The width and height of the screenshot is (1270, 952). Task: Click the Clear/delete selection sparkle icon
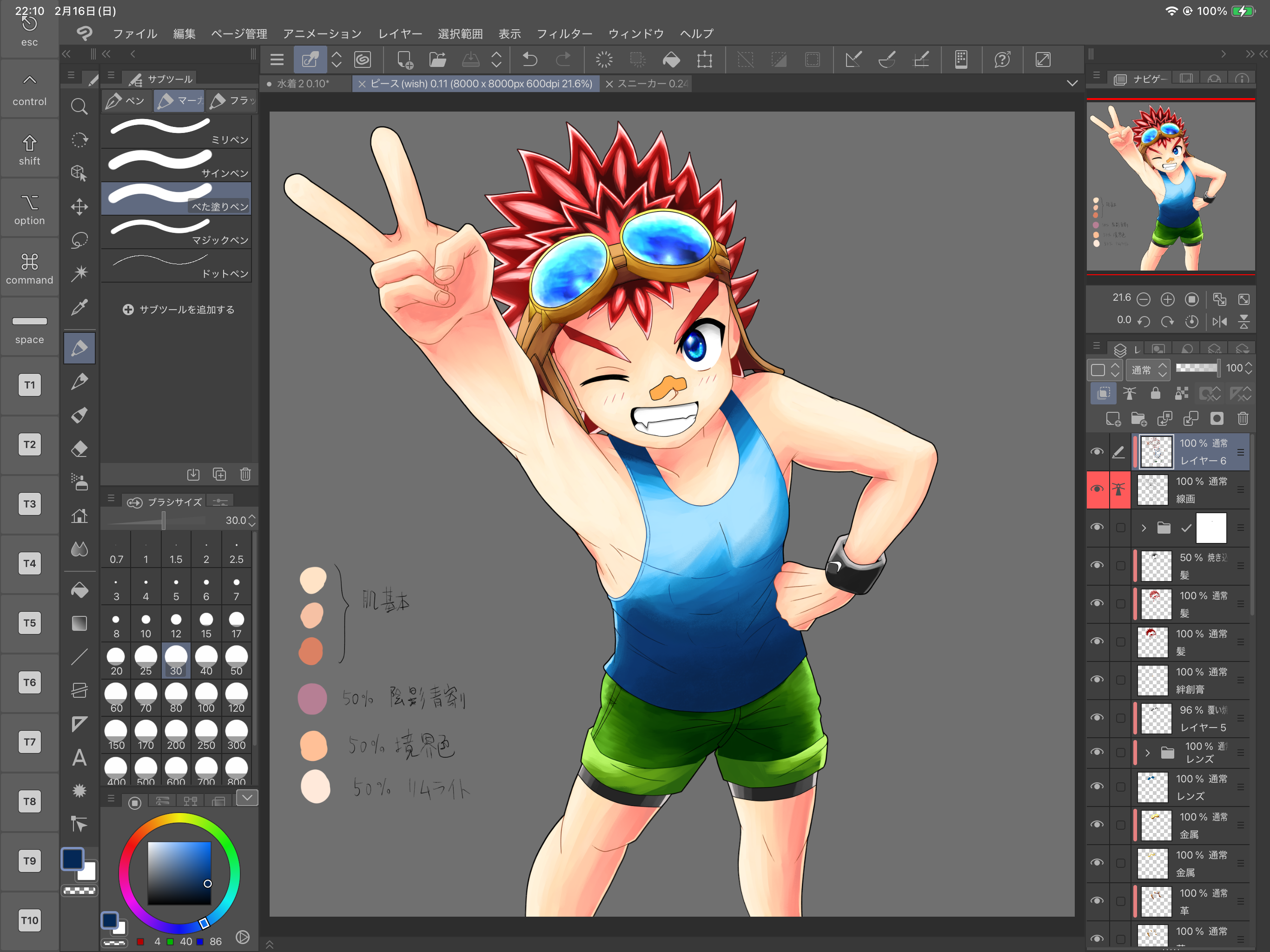[x=604, y=59]
